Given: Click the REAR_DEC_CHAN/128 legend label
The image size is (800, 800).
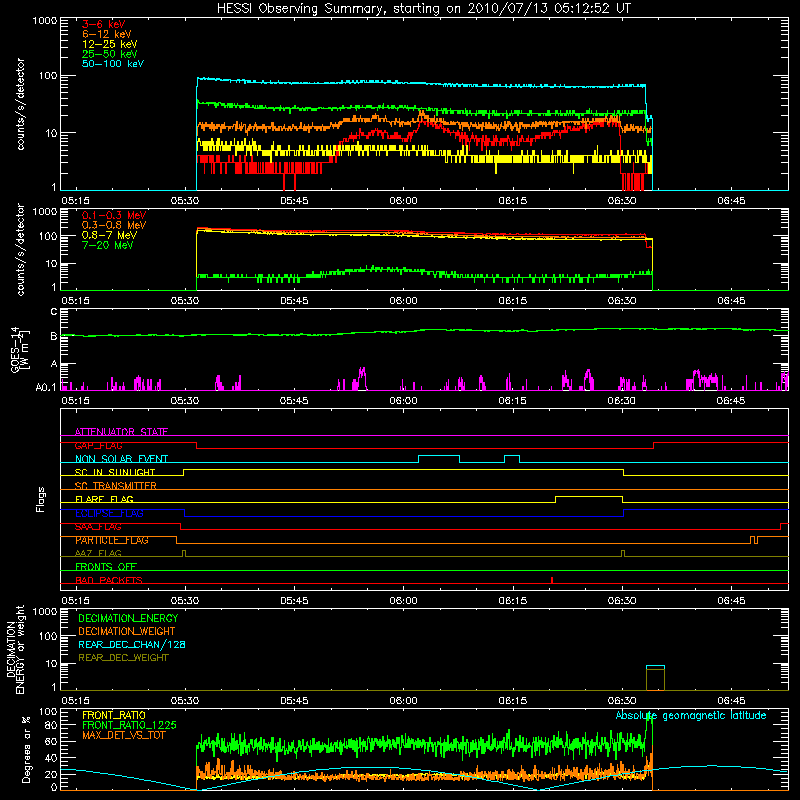Looking at the screenshot, I should click(x=132, y=644).
